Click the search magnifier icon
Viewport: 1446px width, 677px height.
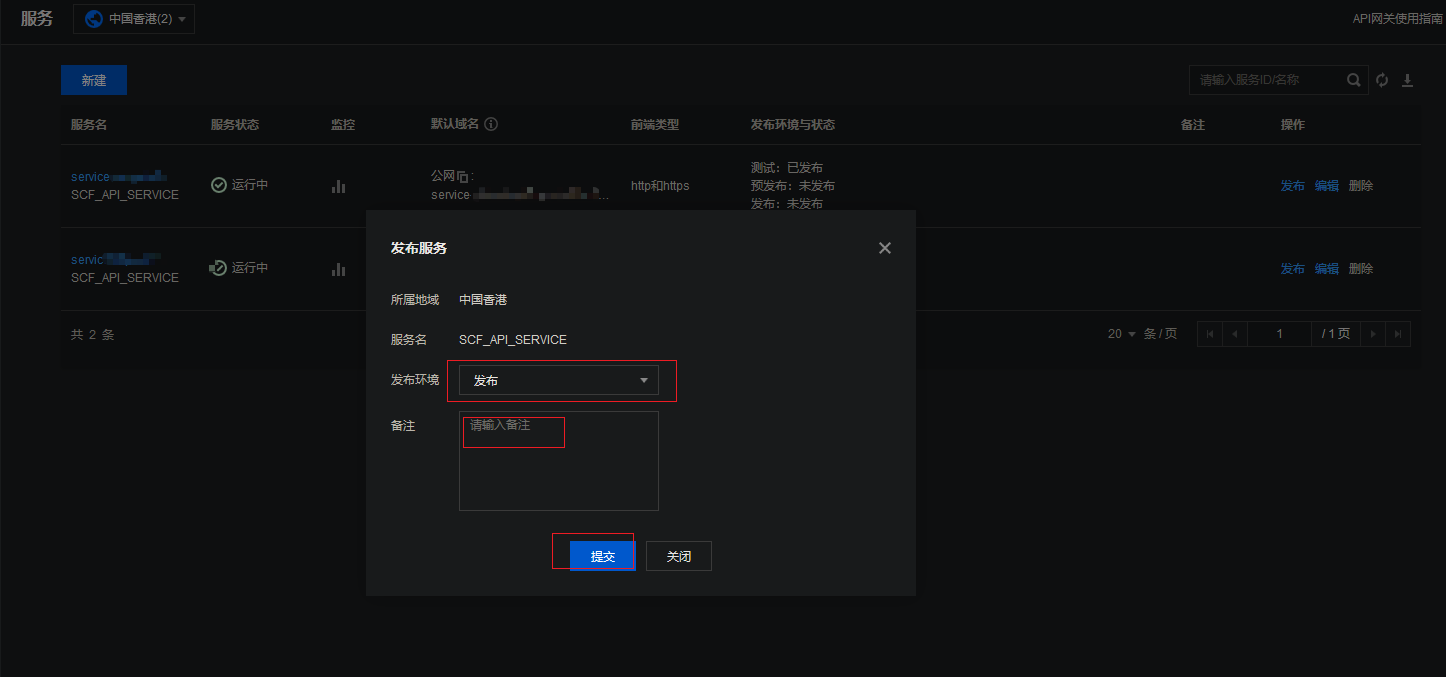pyautogui.click(x=1354, y=80)
